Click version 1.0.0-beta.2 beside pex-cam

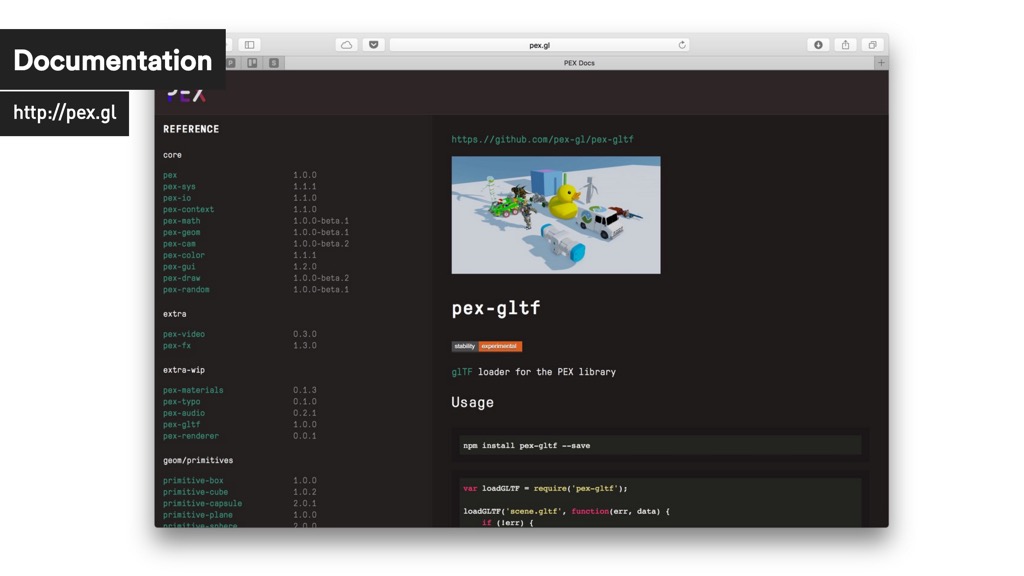pyautogui.click(x=321, y=244)
